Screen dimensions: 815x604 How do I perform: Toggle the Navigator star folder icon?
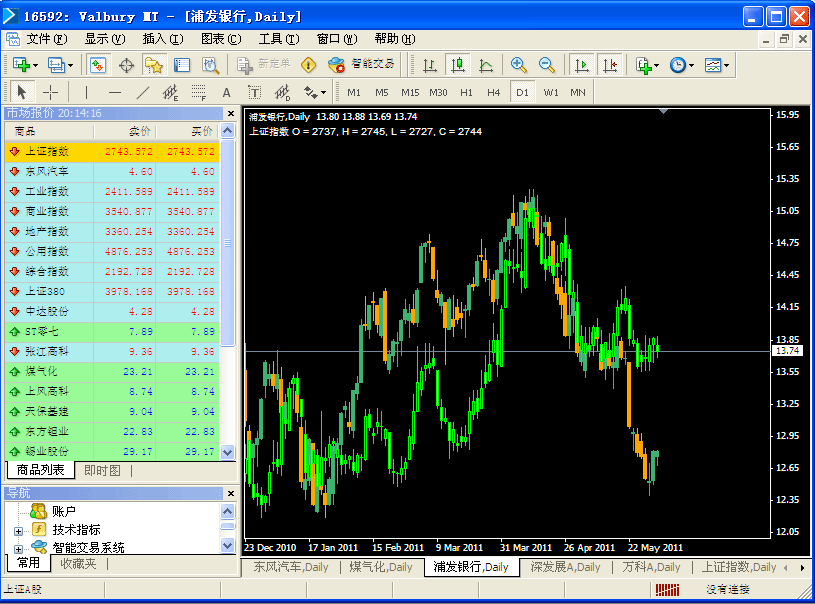pos(154,65)
